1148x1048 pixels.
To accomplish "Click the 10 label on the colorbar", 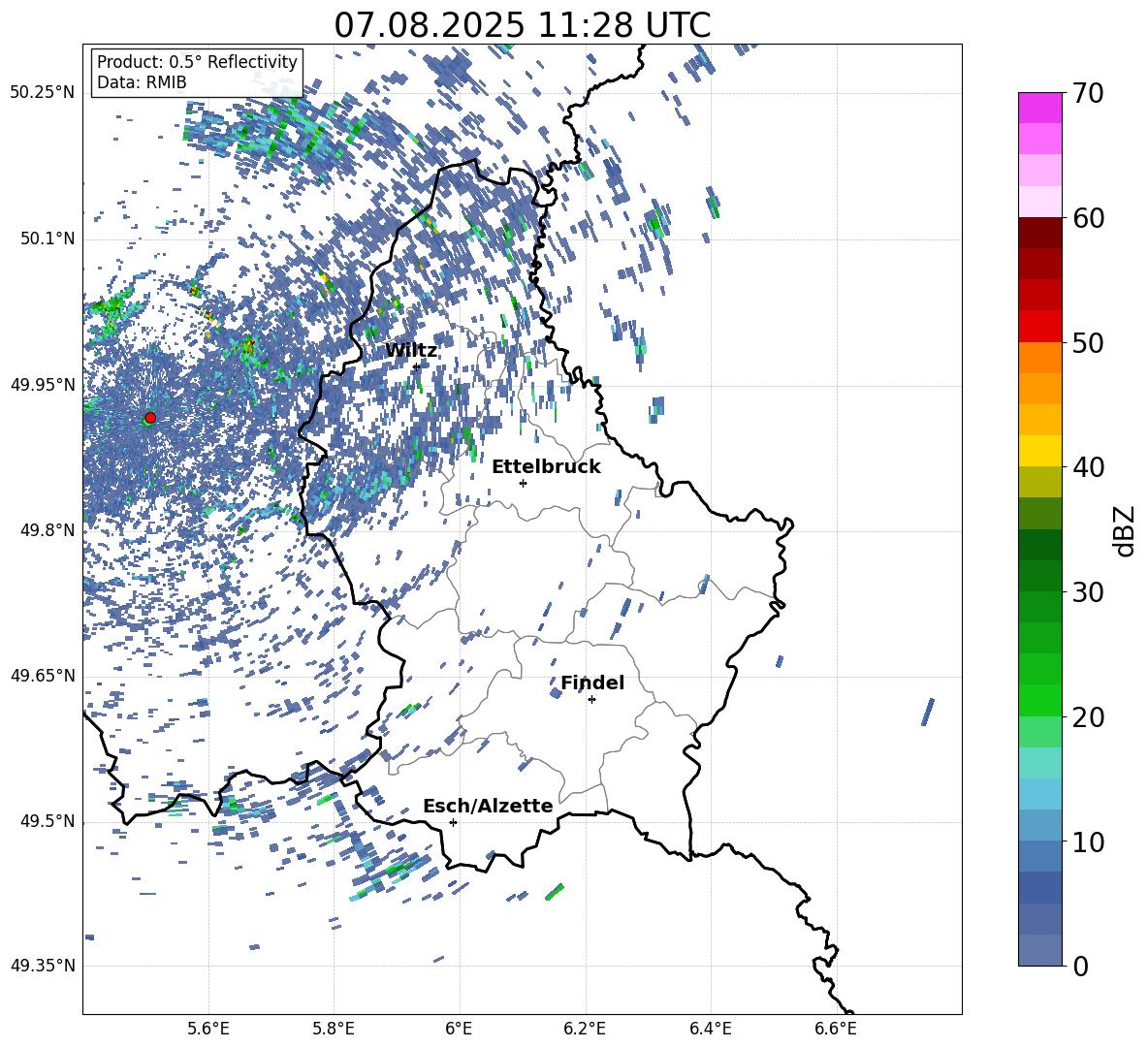I will 1088,842.
